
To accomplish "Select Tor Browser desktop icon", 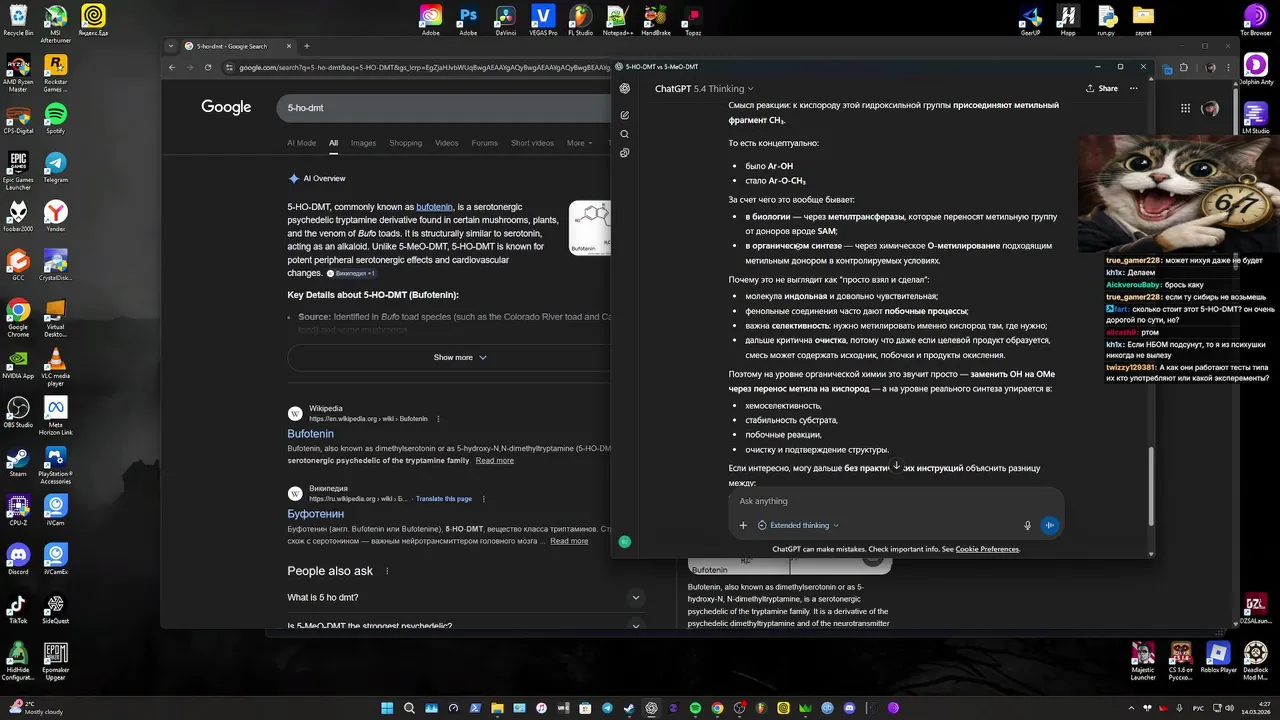I will (x=1255, y=20).
